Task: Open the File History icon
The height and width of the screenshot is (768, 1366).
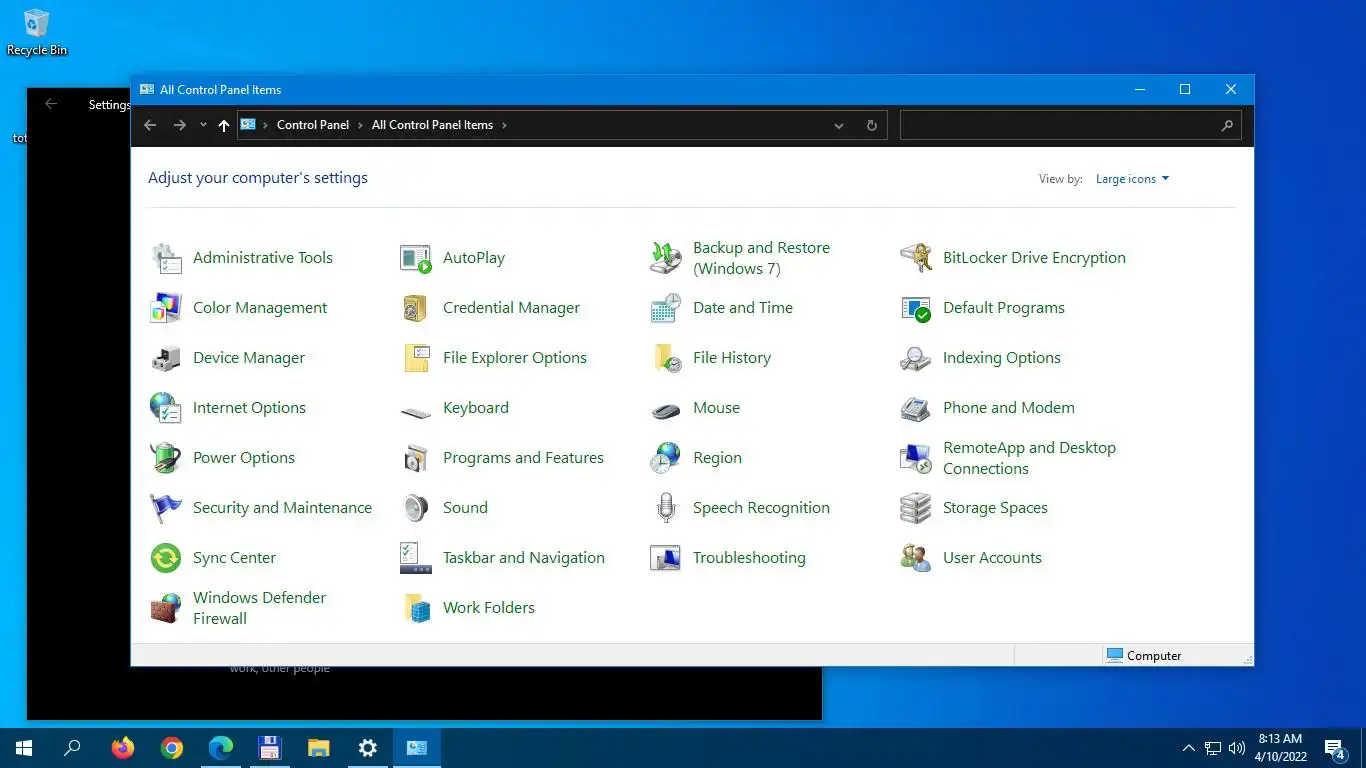Action: pyautogui.click(x=666, y=358)
